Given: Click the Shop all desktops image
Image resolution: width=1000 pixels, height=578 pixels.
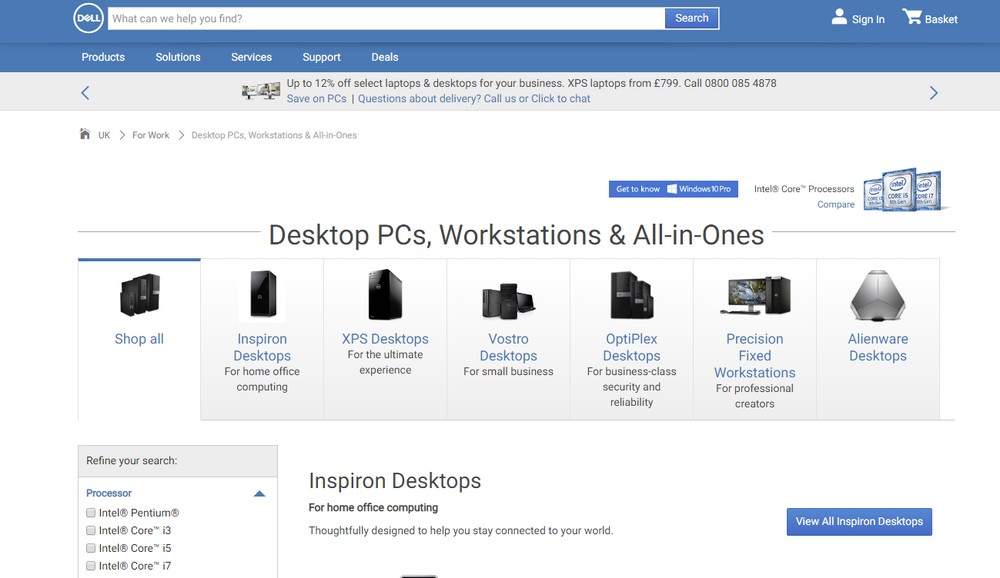Looking at the screenshot, I should (x=139, y=295).
